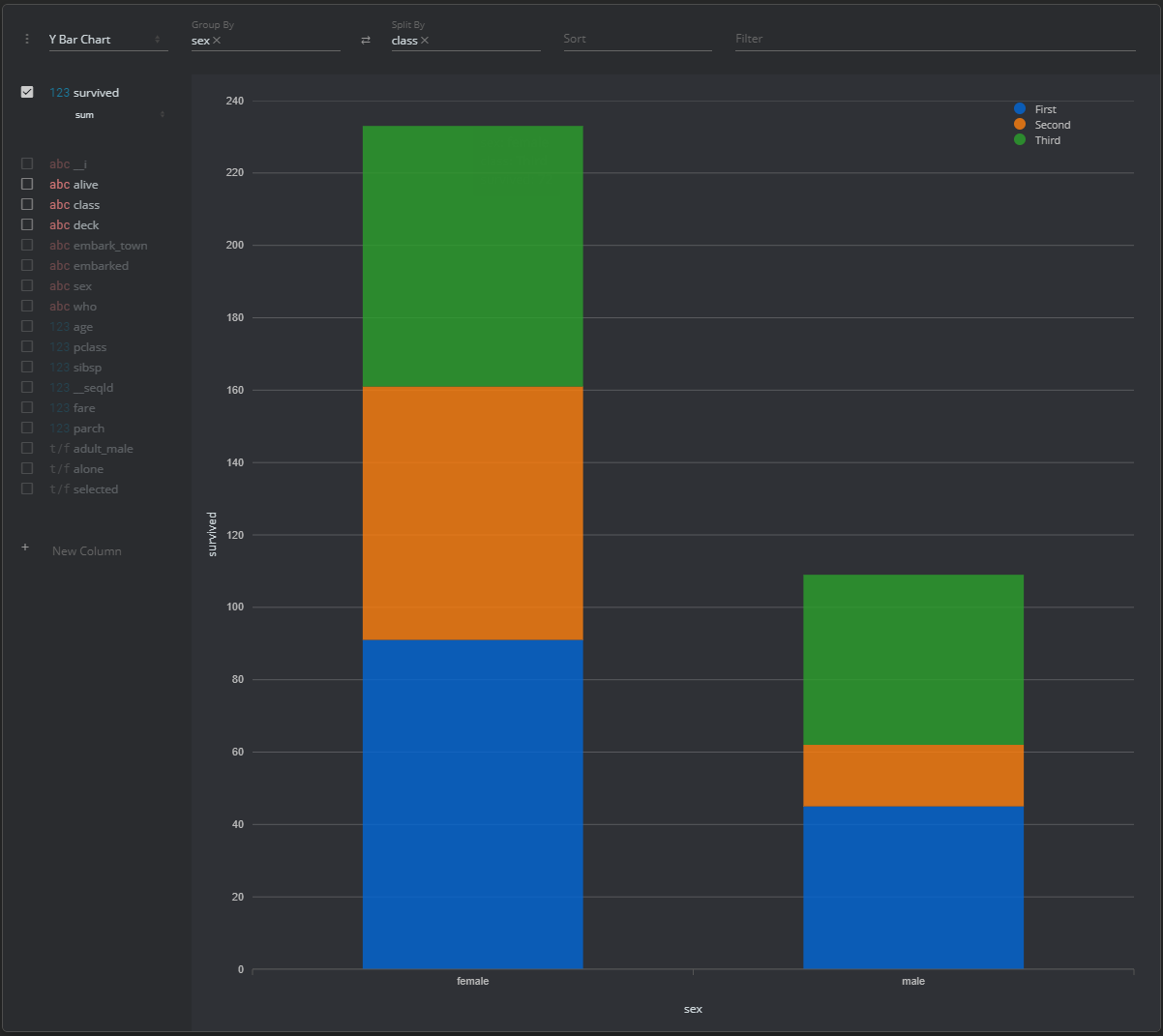Check the pclass column
This screenshot has width=1163, height=1036.
[27, 346]
